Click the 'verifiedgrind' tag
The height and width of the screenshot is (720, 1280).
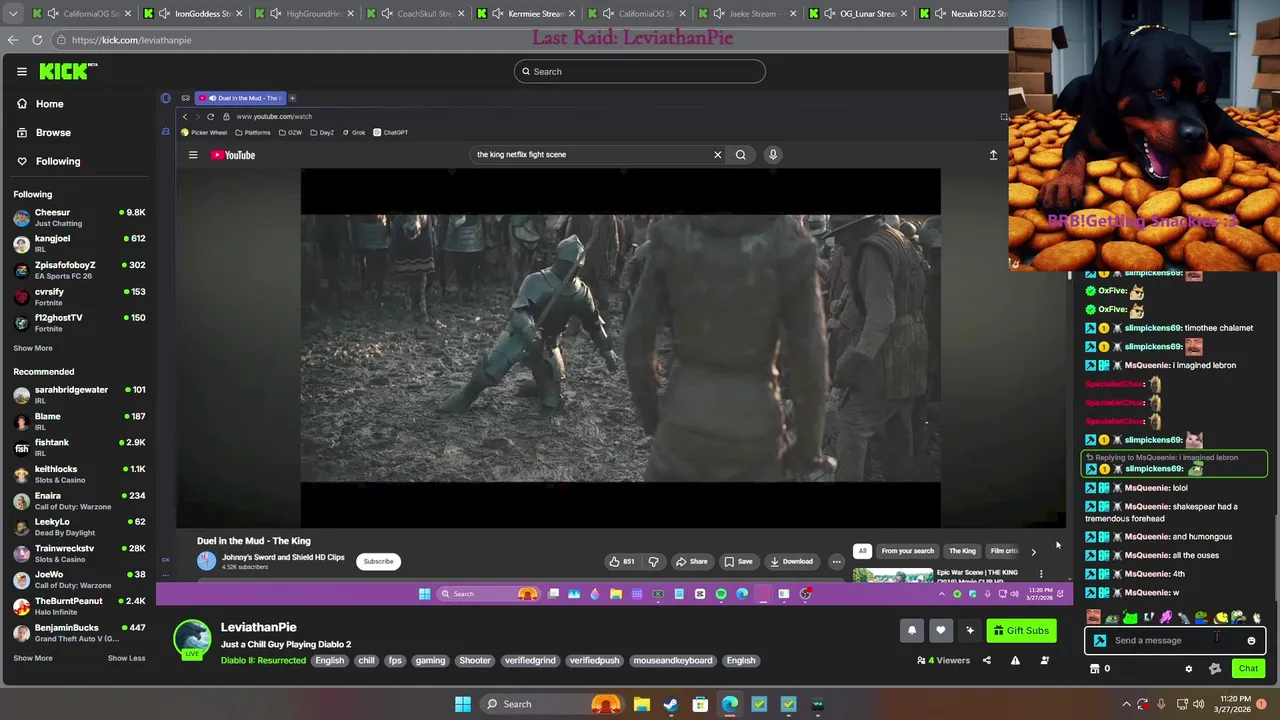click(x=530, y=660)
